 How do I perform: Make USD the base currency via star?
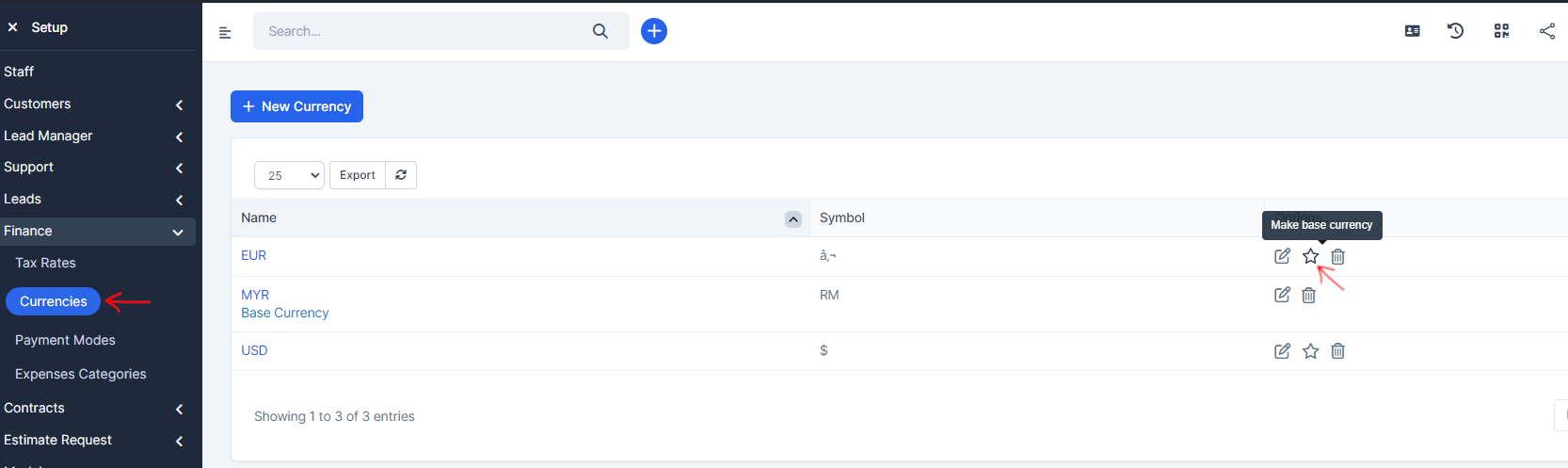tap(1310, 351)
